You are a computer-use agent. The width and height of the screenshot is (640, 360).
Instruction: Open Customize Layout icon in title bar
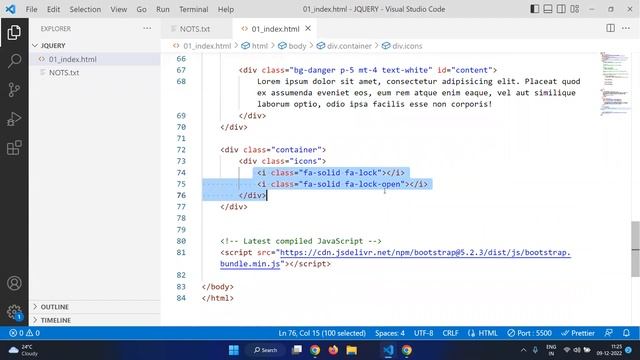tap(575, 9)
